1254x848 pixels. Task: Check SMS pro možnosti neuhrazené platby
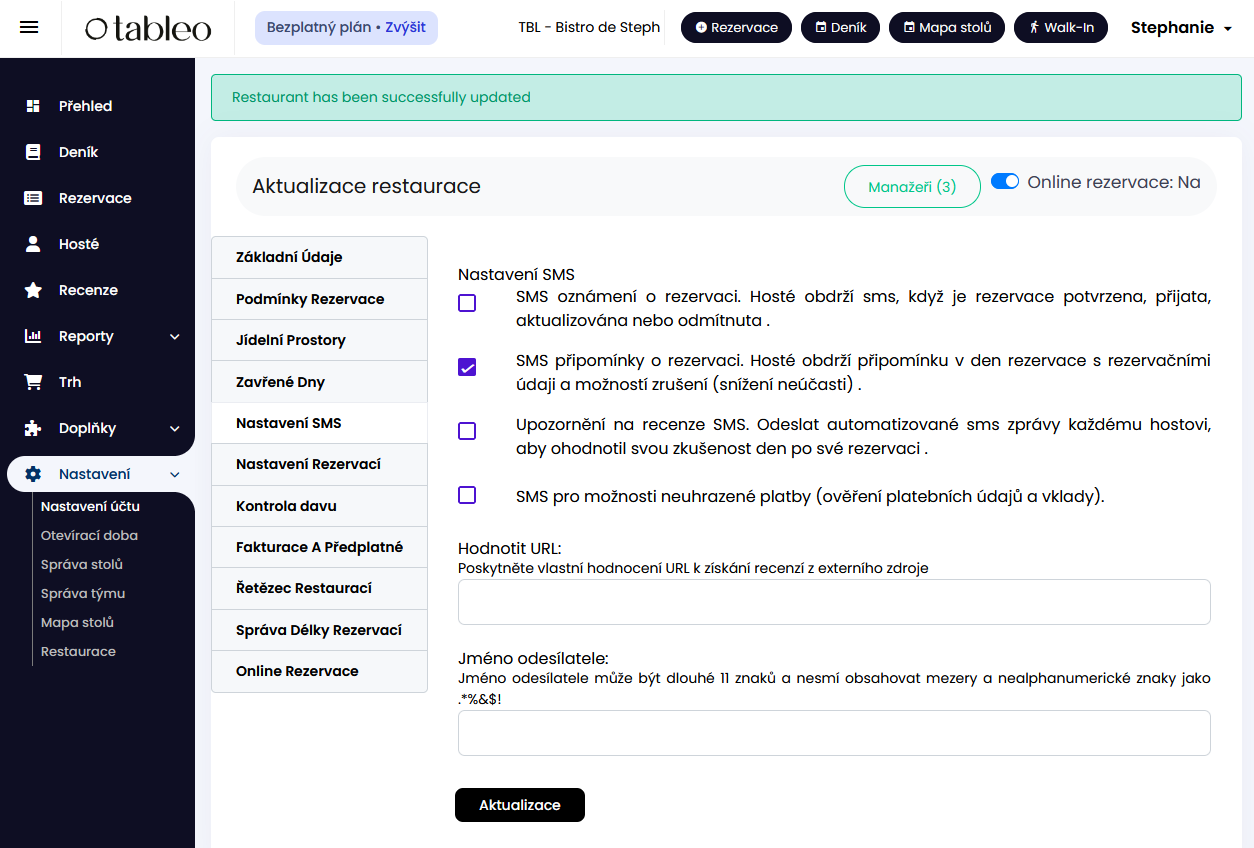(x=467, y=495)
